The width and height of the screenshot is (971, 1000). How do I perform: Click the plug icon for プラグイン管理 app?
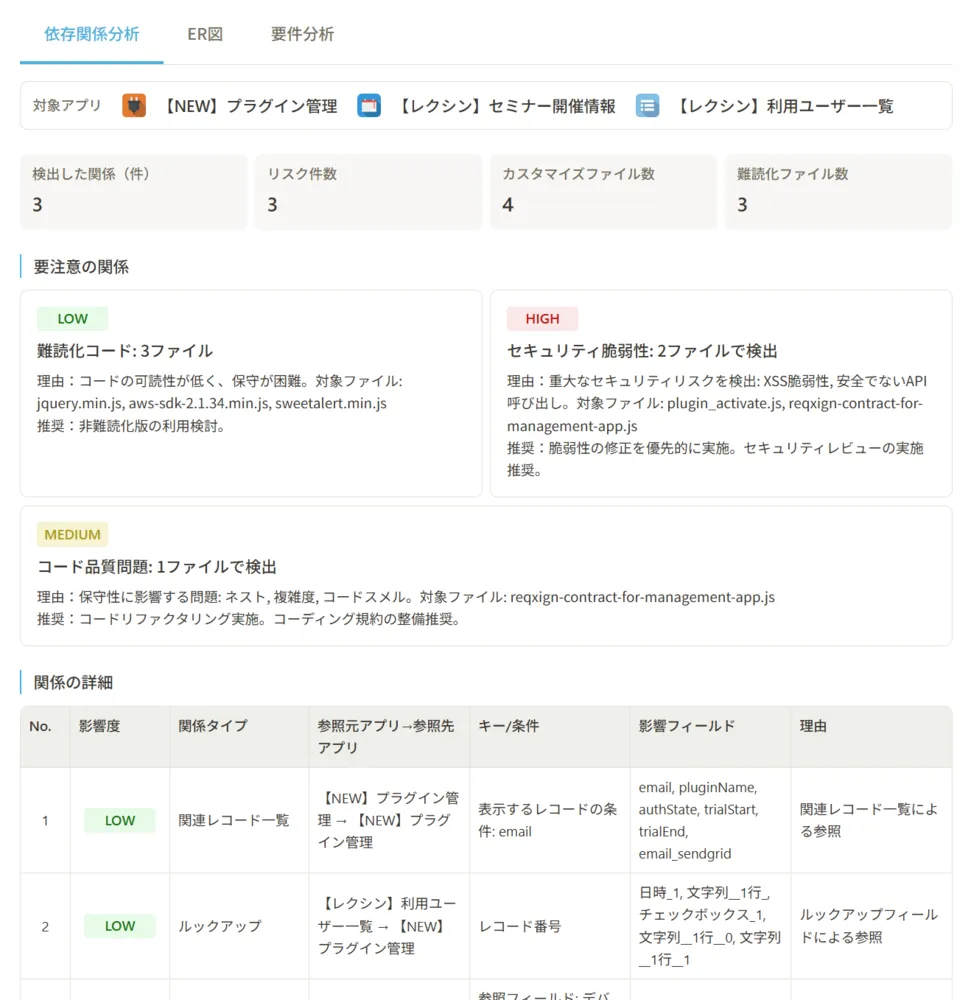click(x=134, y=105)
